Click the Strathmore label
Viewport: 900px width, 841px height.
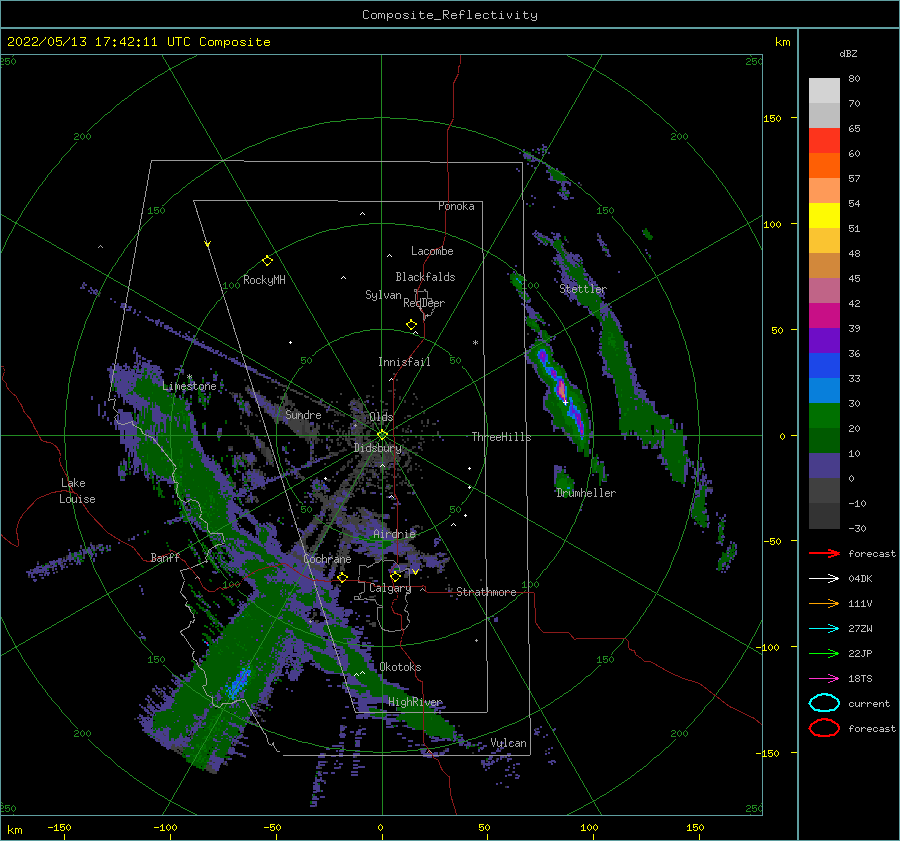(486, 592)
